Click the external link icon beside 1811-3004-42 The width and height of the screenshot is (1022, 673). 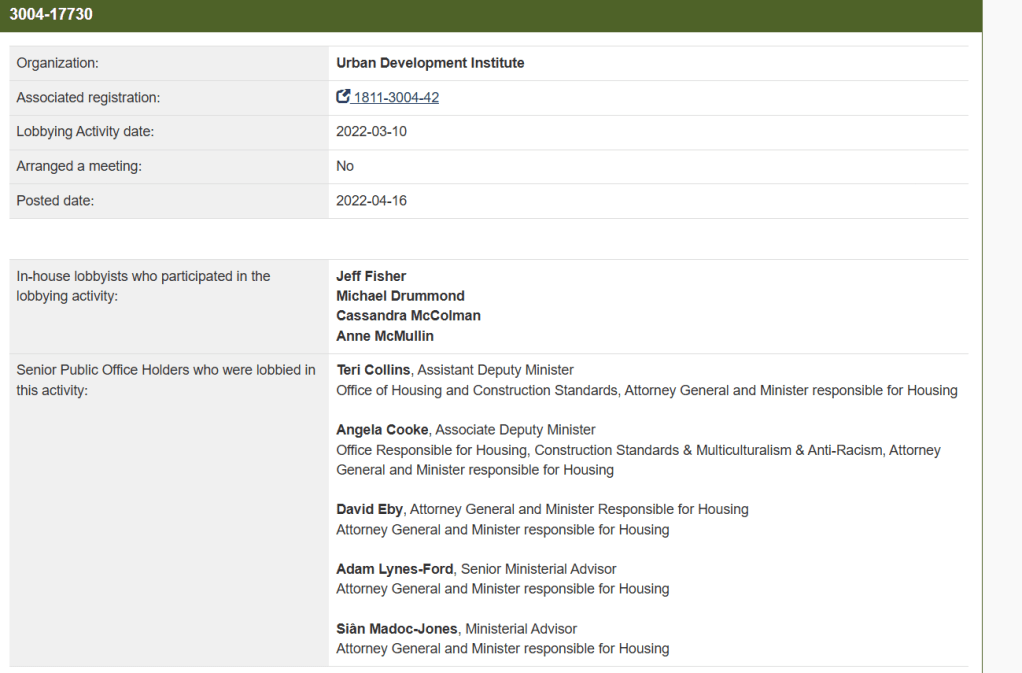[x=343, y=97]
